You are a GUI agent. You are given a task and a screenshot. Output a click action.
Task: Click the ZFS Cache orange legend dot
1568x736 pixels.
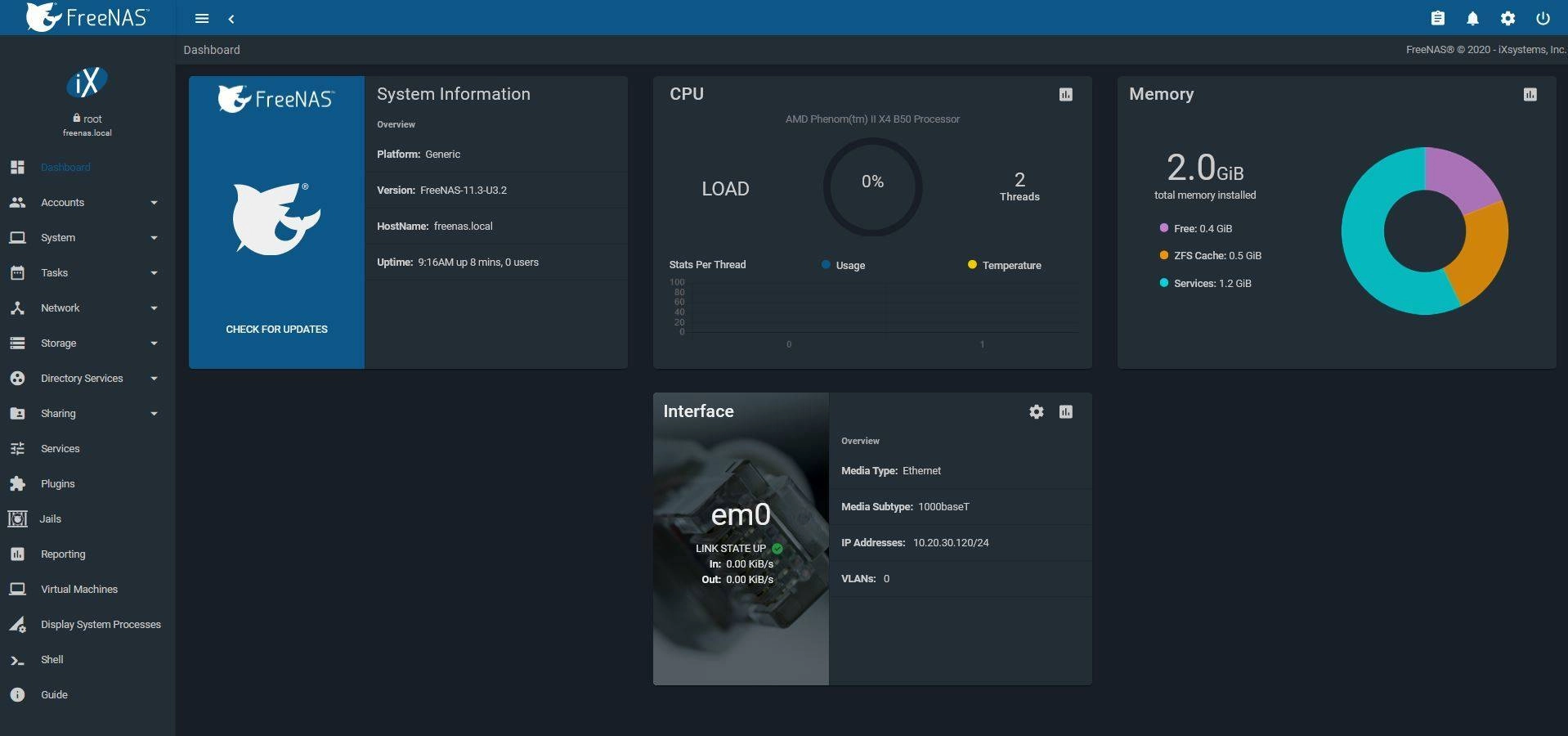(1163, 255)
